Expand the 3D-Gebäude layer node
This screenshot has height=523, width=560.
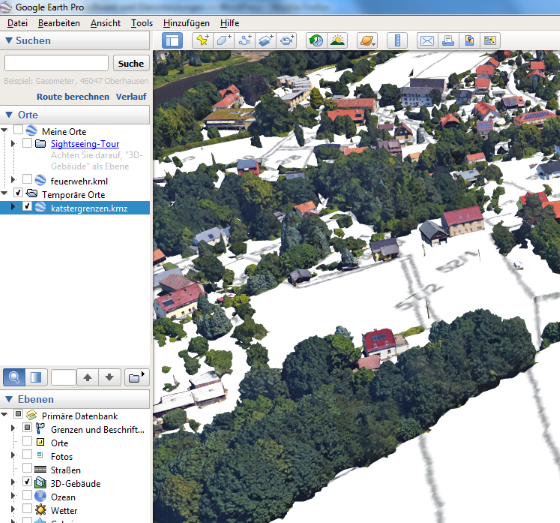13,482
